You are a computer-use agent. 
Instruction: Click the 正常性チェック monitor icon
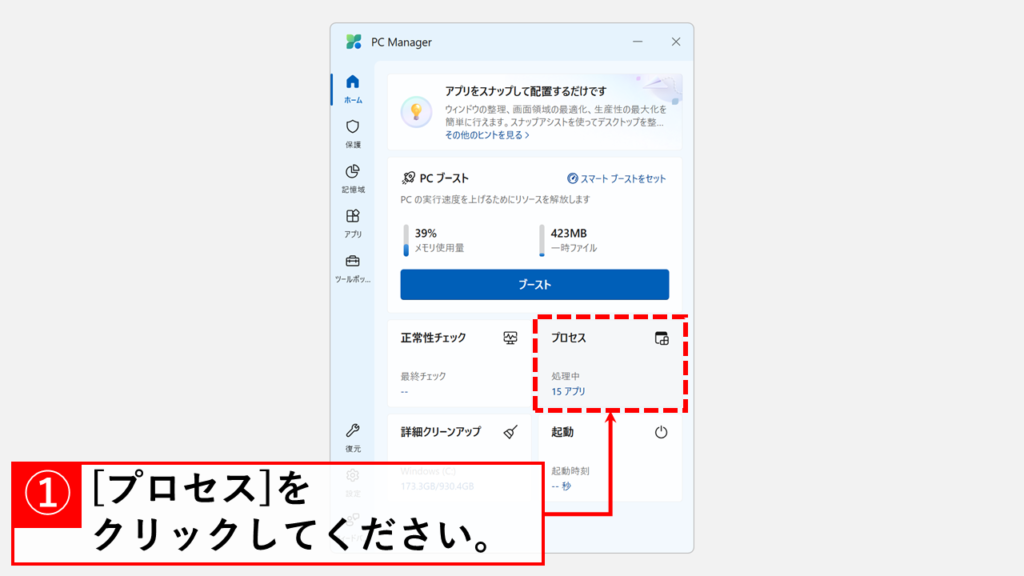click(510, 338)
